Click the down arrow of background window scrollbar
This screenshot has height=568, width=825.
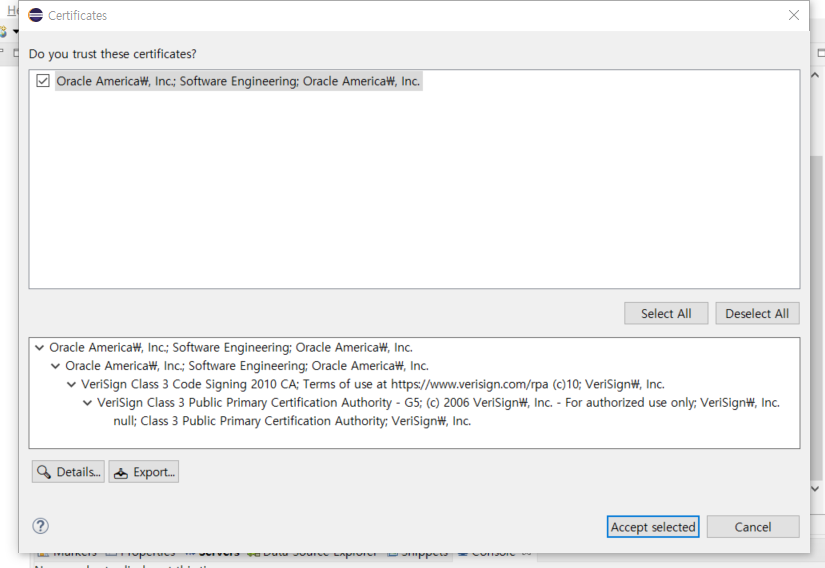(815, 489)
